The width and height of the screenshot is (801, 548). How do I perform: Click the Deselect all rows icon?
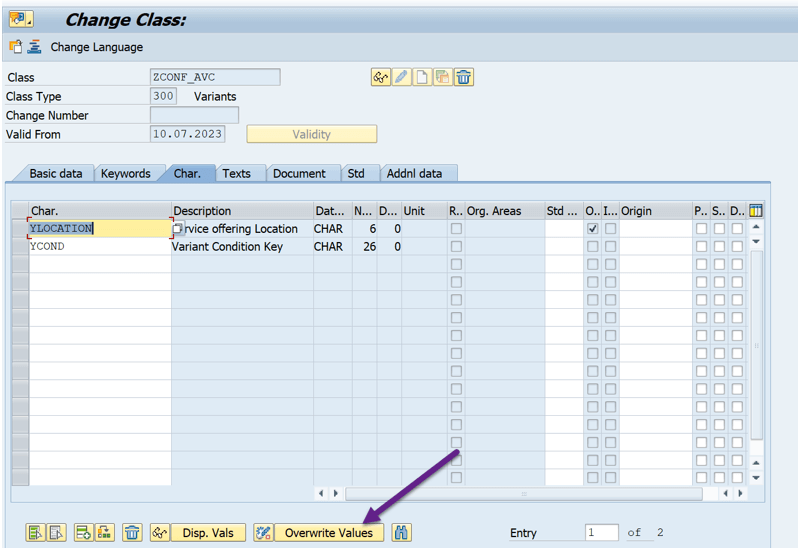pos(56,533)
